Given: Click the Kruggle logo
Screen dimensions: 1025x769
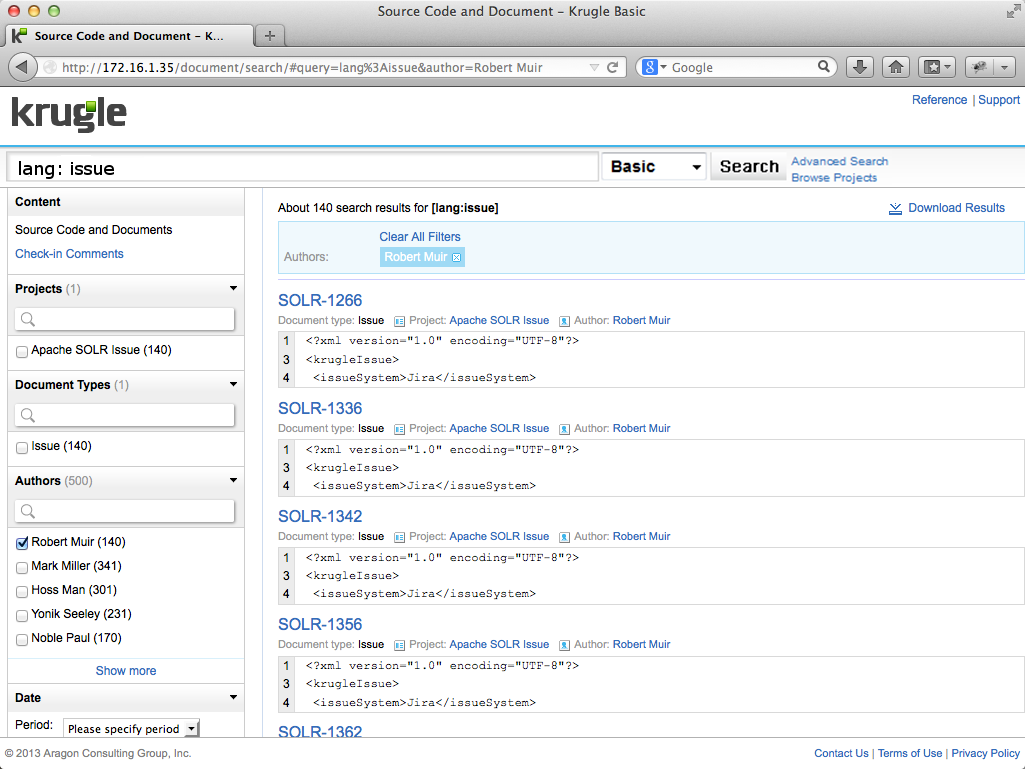Looking at the screenshot, I should point(69,114).
